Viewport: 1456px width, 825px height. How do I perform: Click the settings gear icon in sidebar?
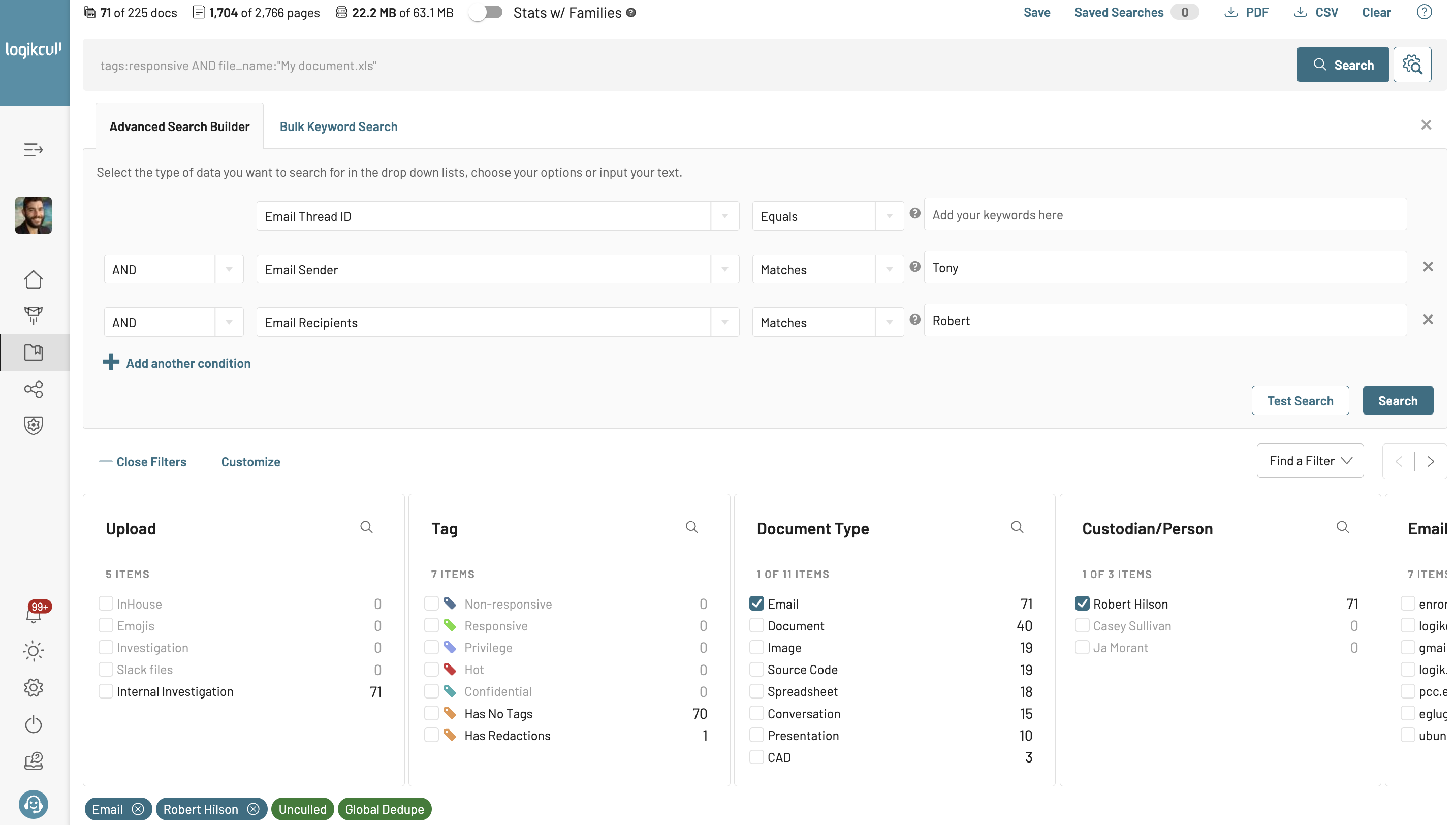pos(34,687)
